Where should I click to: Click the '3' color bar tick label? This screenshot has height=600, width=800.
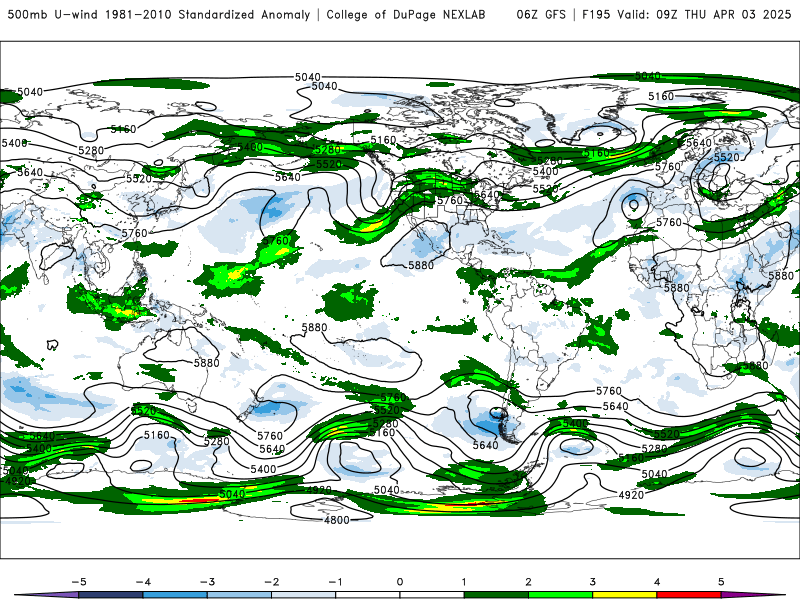(x=593, y=582)
